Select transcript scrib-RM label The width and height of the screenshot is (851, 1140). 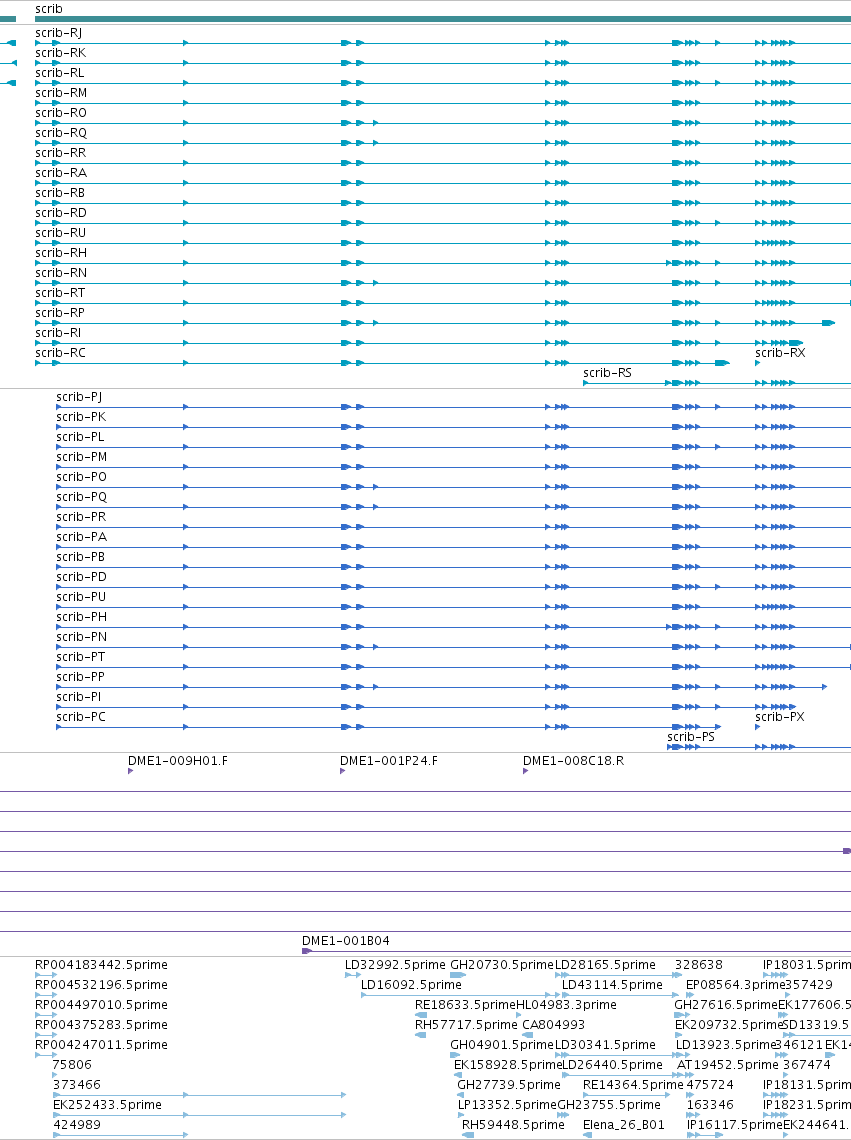click(61, 92)
